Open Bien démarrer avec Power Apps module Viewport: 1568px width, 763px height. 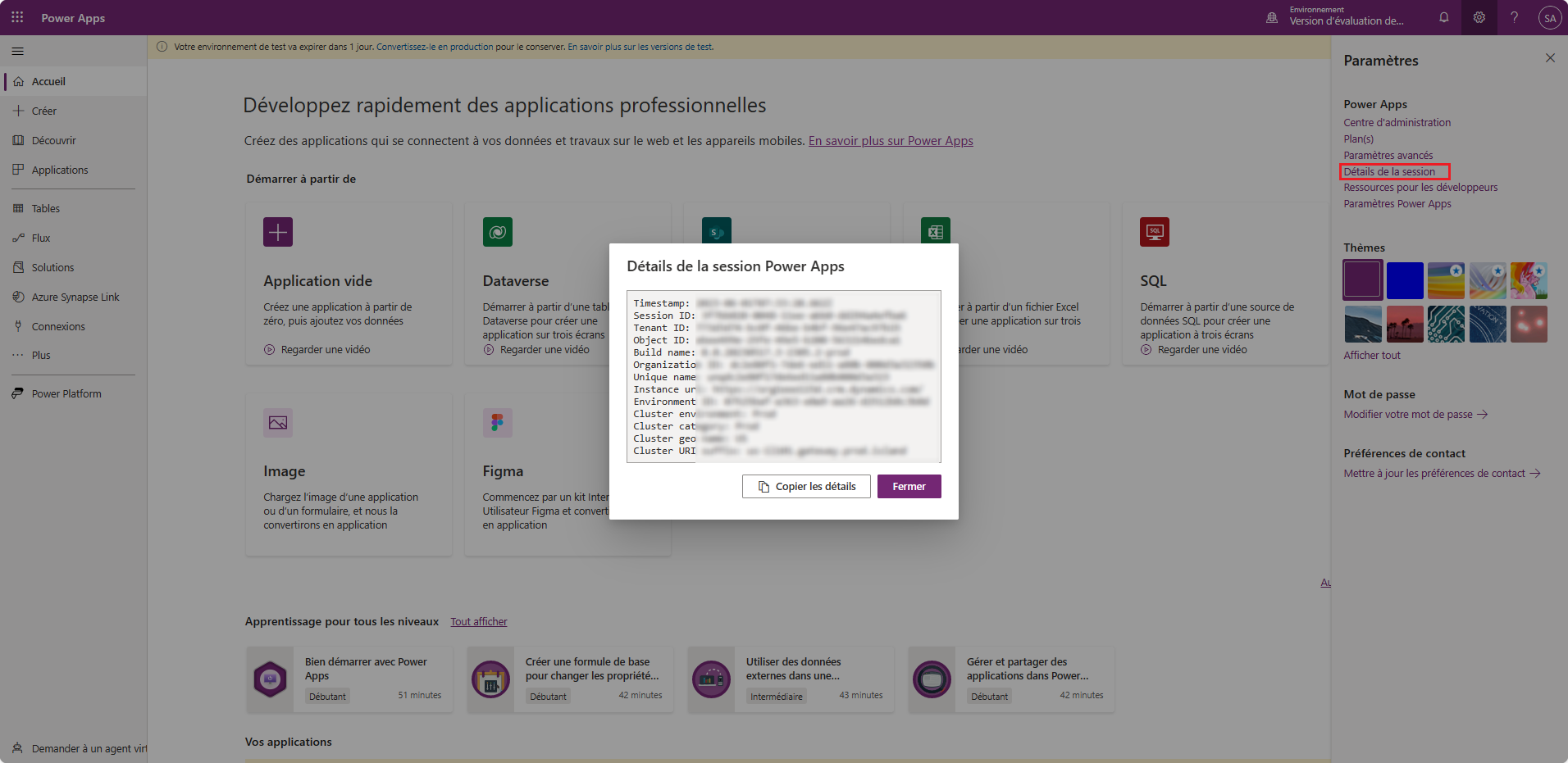tap(349, 679)
